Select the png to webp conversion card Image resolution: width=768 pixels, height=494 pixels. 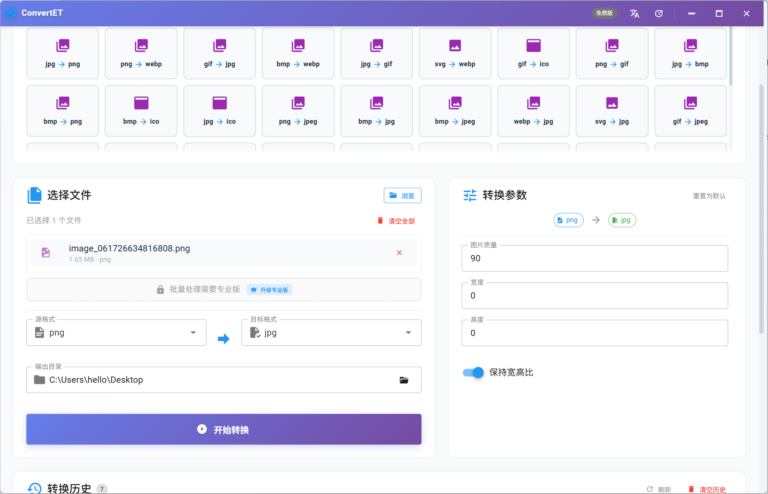coord(141,53)
